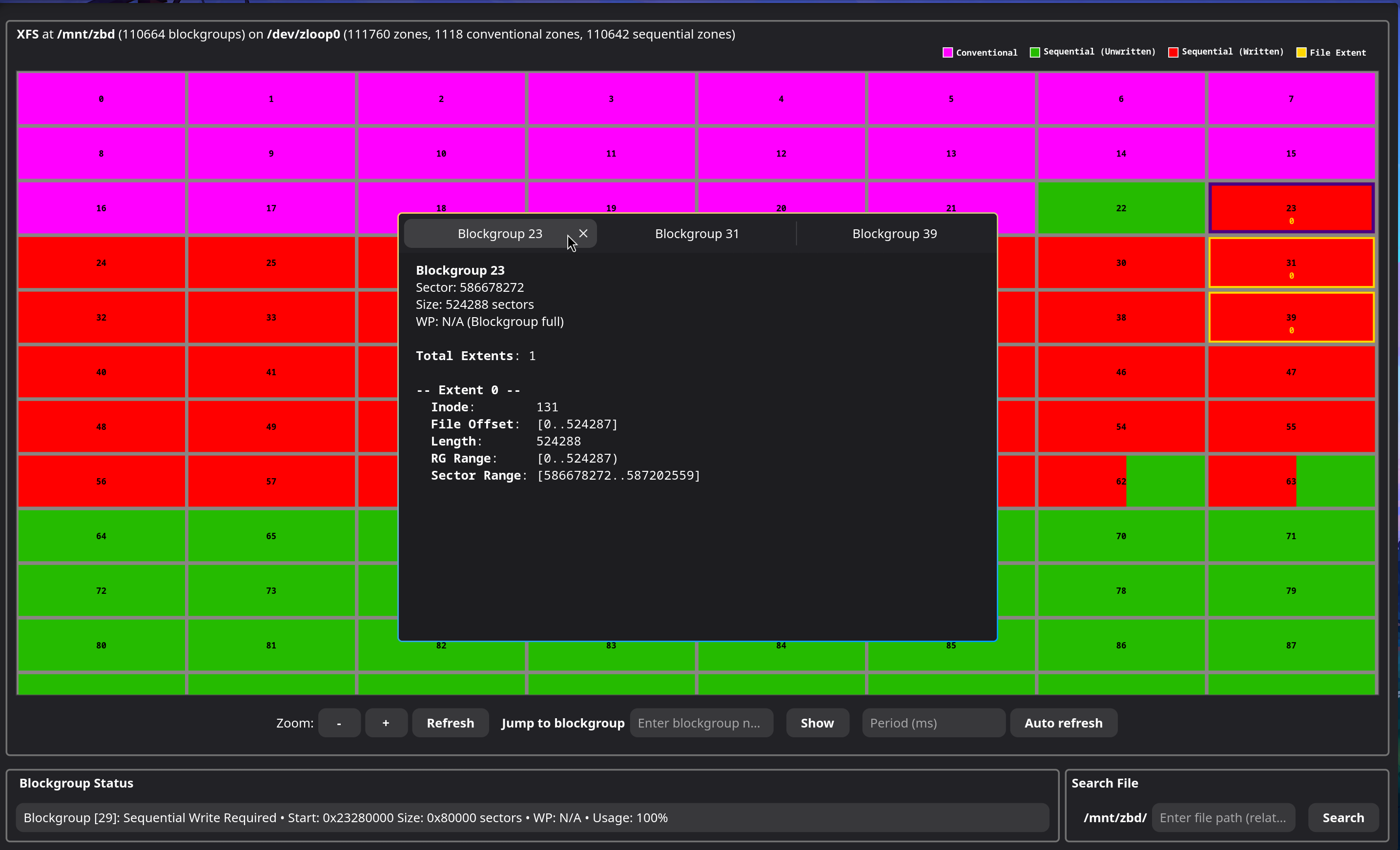1400x850 pixels.
Task: Click the Conventional magenta legend swatch
Action: (947, 52)
